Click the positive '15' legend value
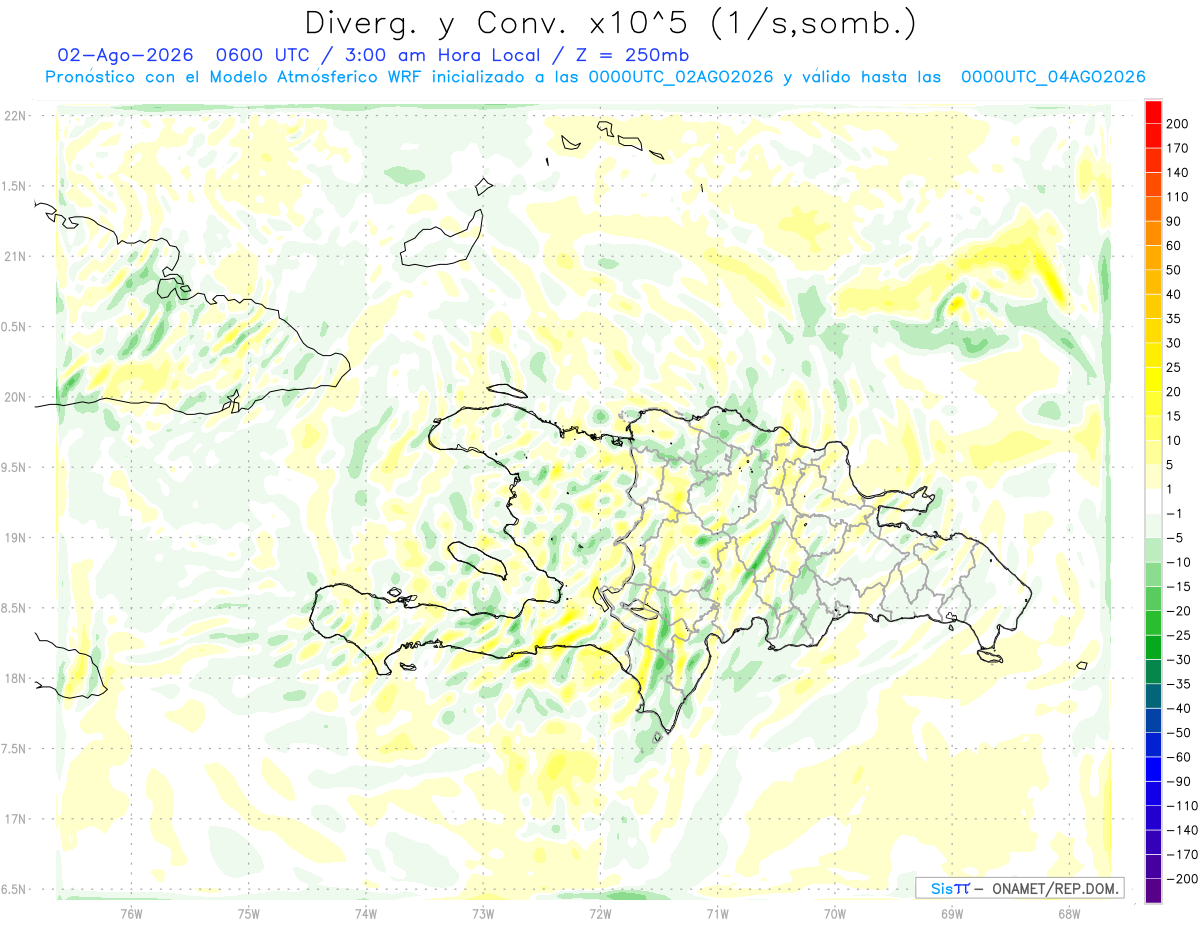The height and width of the screenshot is (927, 1200). click(1173, 416)
